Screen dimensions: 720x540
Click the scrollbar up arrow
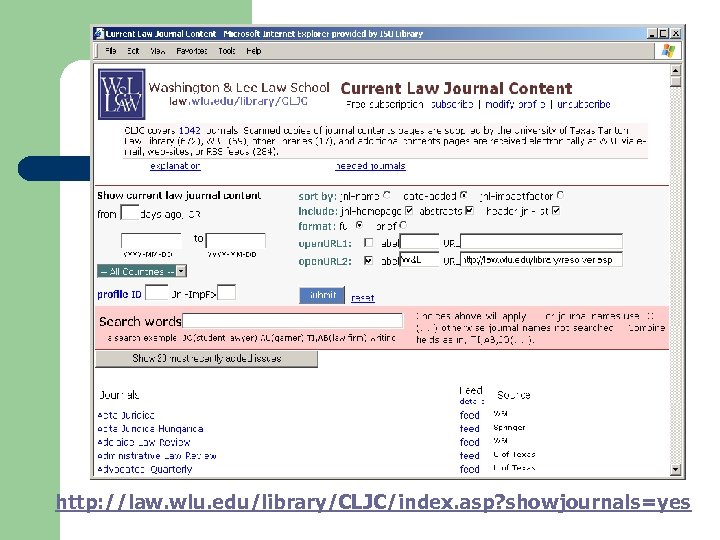pos(675,70)
